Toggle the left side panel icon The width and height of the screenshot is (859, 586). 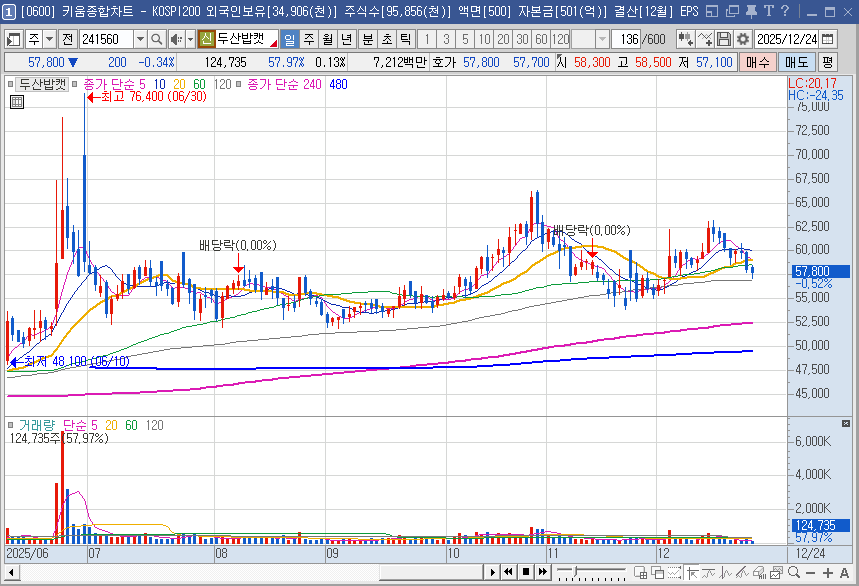(x=14, y=39)
